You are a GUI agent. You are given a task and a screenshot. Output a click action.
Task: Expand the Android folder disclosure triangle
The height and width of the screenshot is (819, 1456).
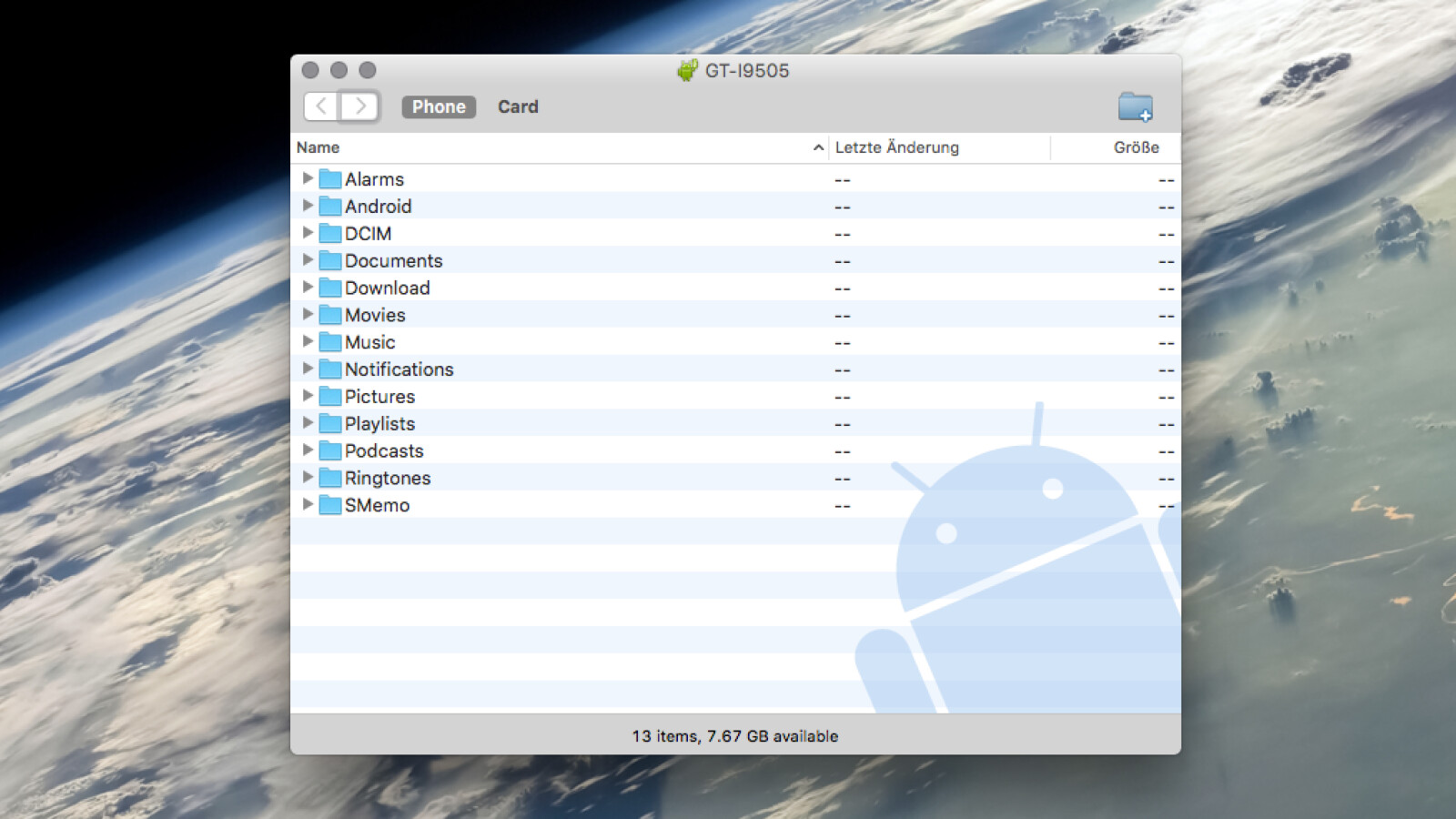[x=308, y=206]
